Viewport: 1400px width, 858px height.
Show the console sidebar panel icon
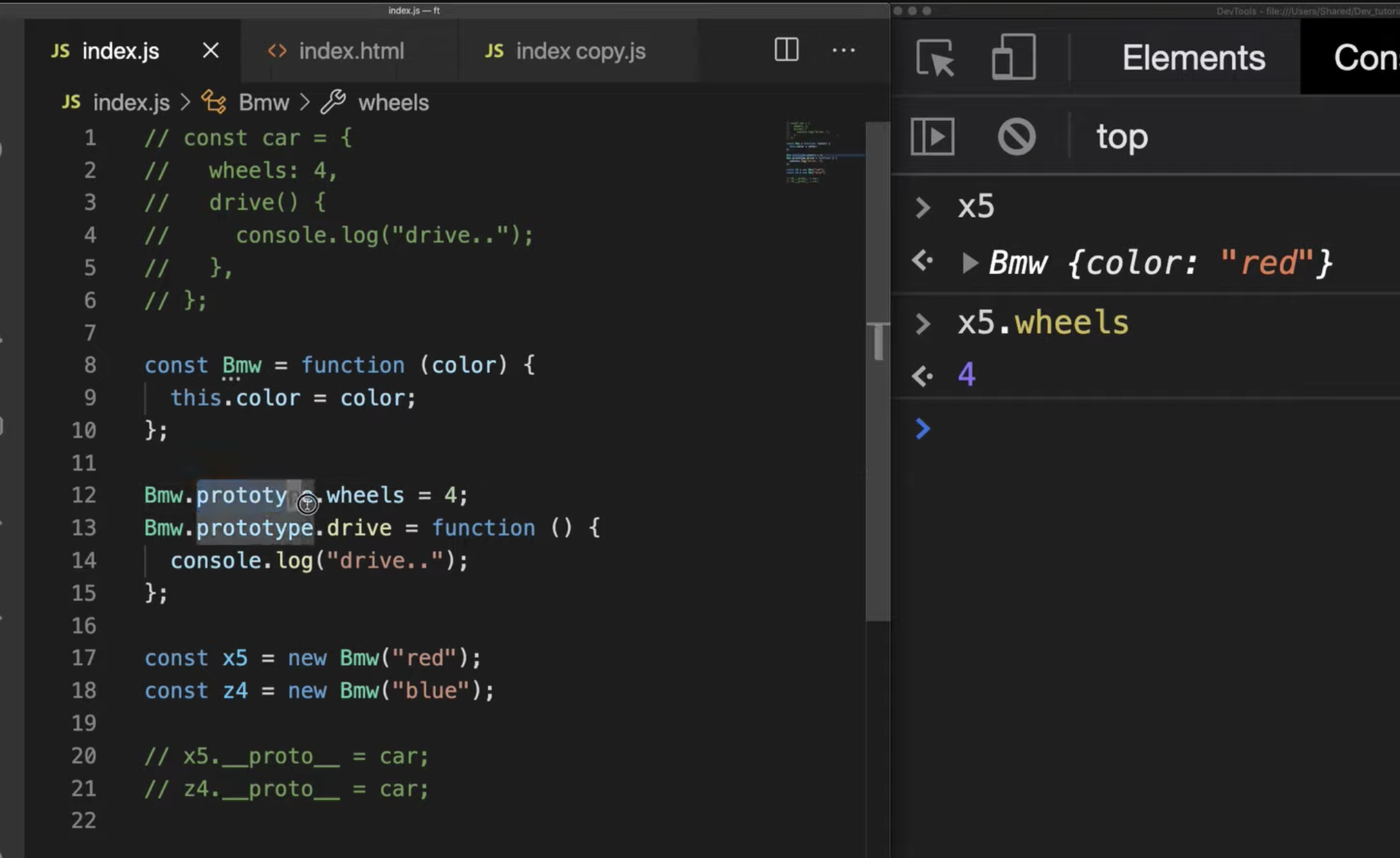932,136
